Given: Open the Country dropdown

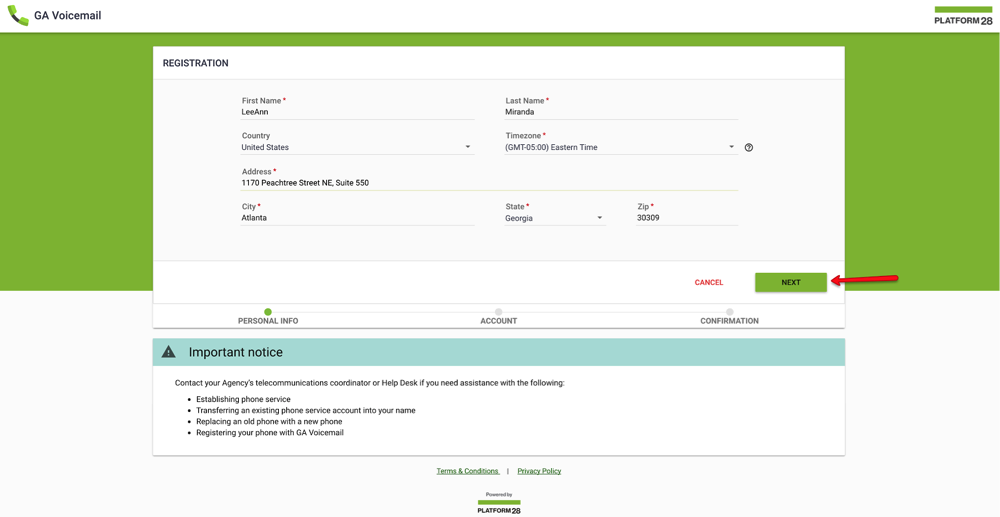Looking at the screenshot, I should click(357, 147).
